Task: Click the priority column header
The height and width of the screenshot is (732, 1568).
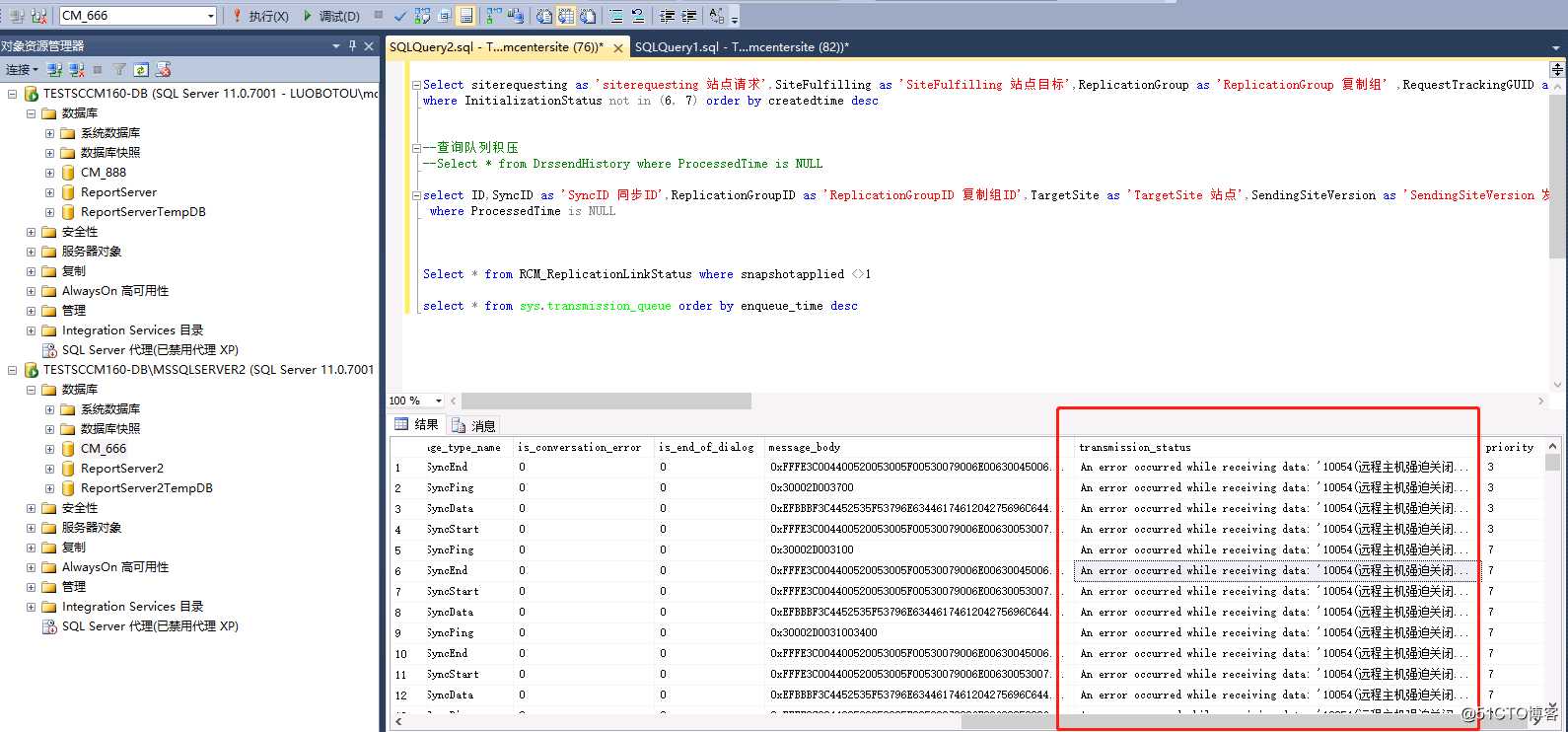Action: pyautogui.click(x=1510, y=447)
